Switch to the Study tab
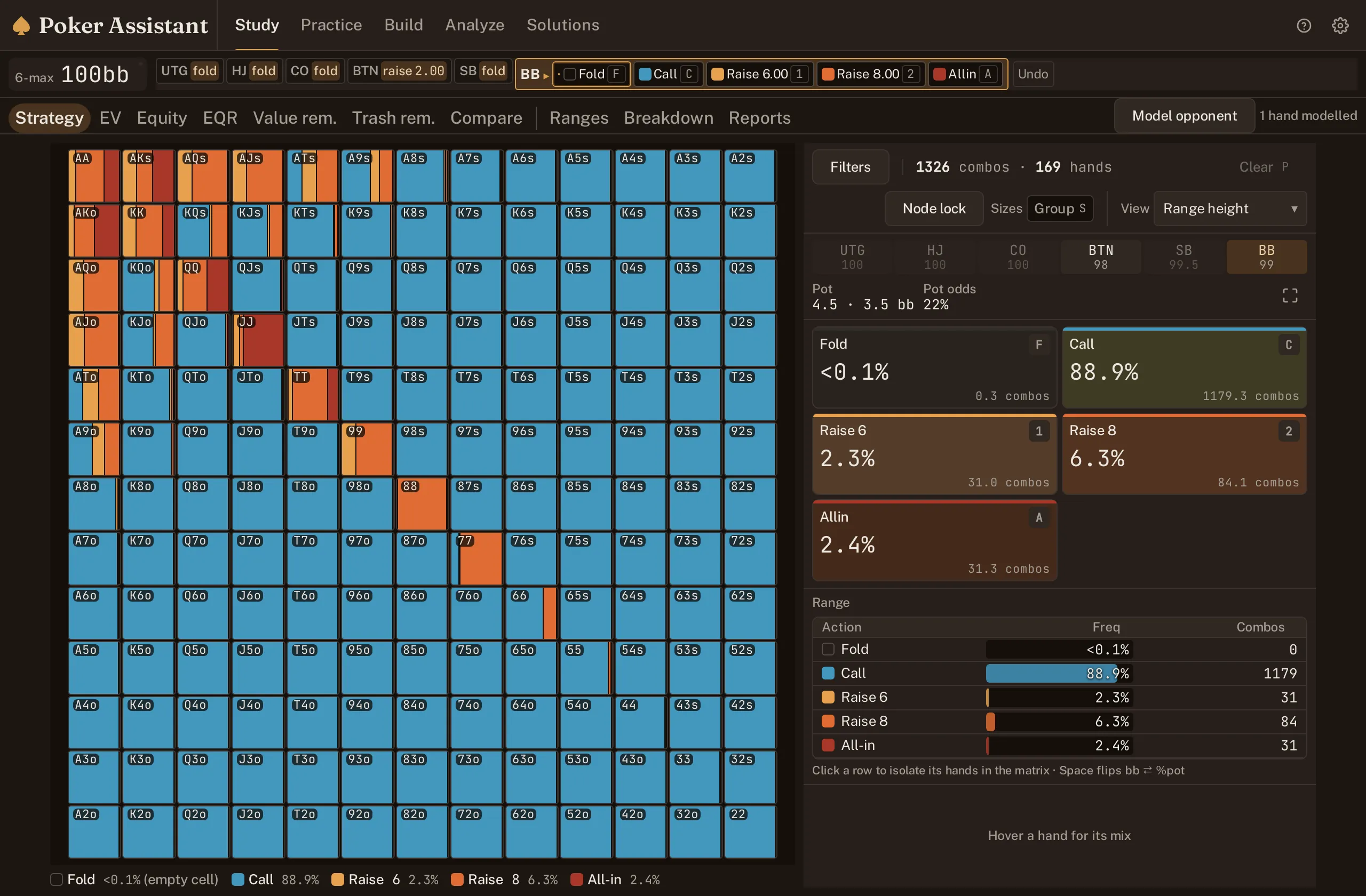 257,25
